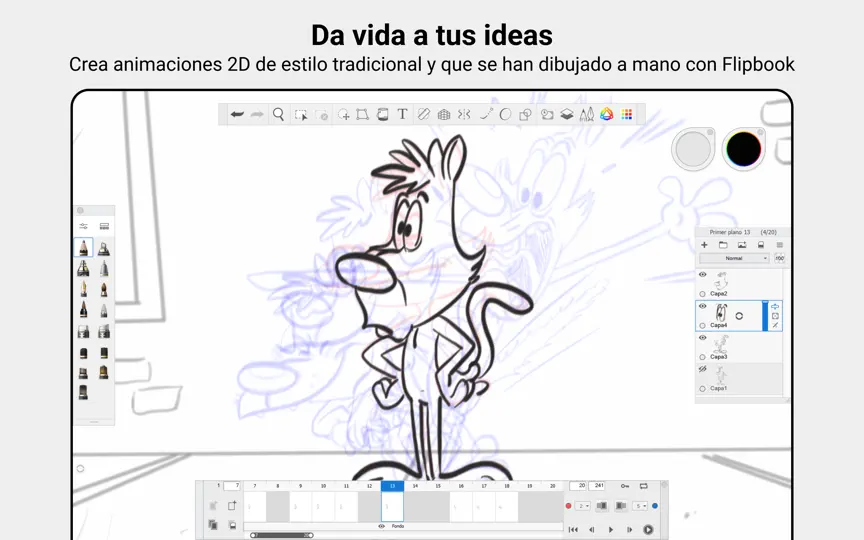Show the hidden Capa1 layer
Screen dimensions: 864x540
tap(703, 369)
